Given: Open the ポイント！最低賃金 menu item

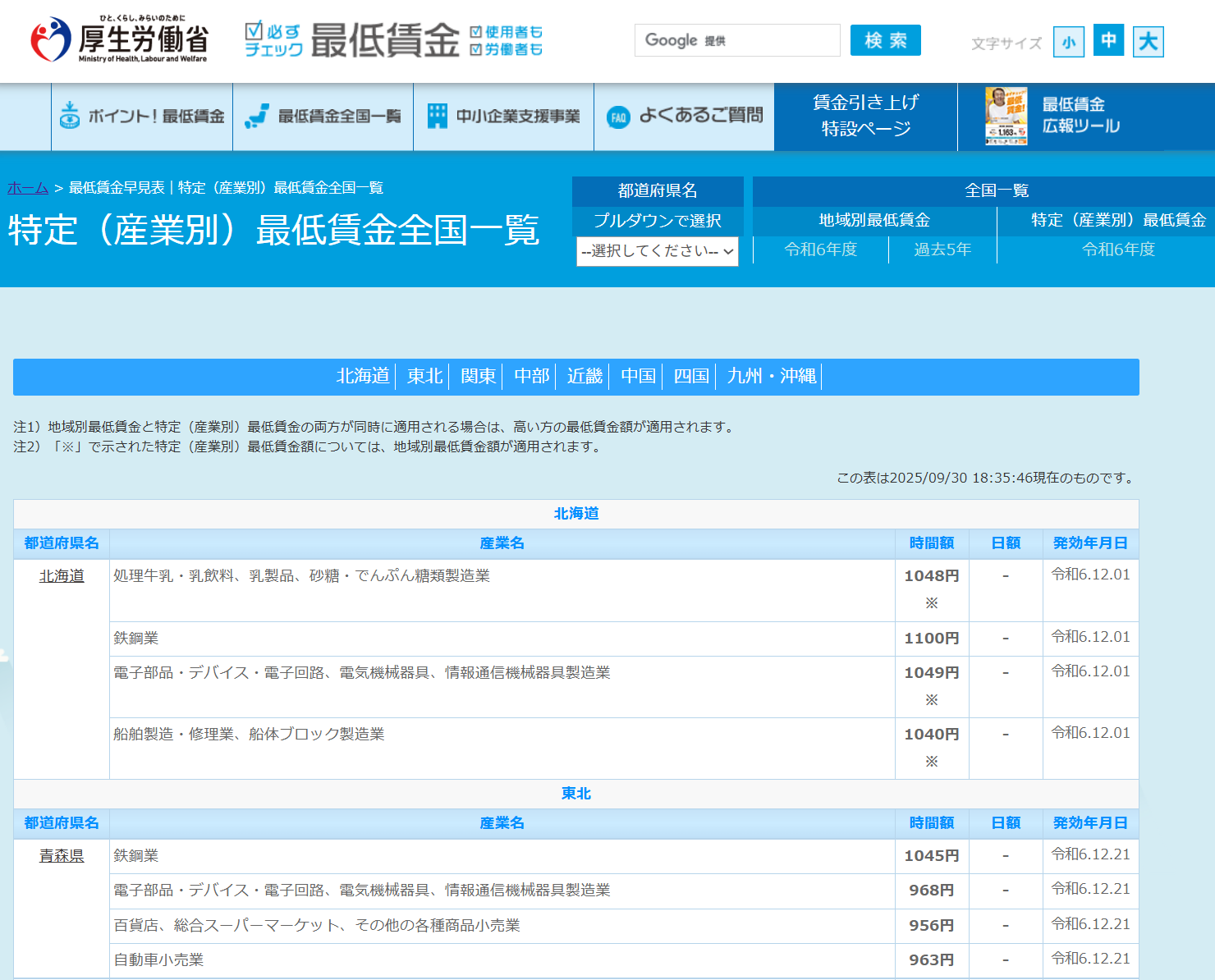Looking at the screenshot, I should (142, 117).
